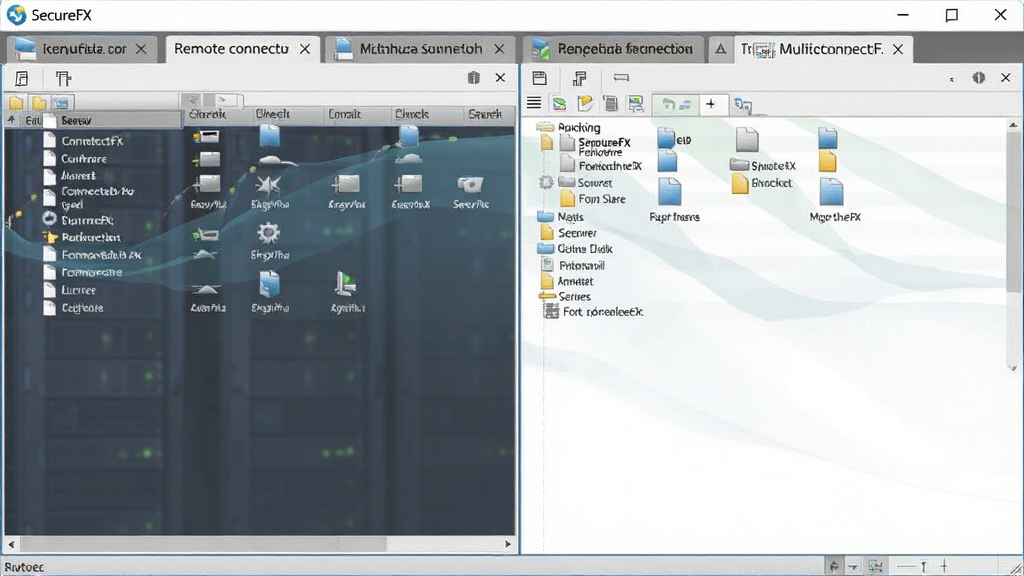This screenshot has width=1024, height=576.
Task: Click the document icon in left pane toolbar
Action: tap(22, 79)
